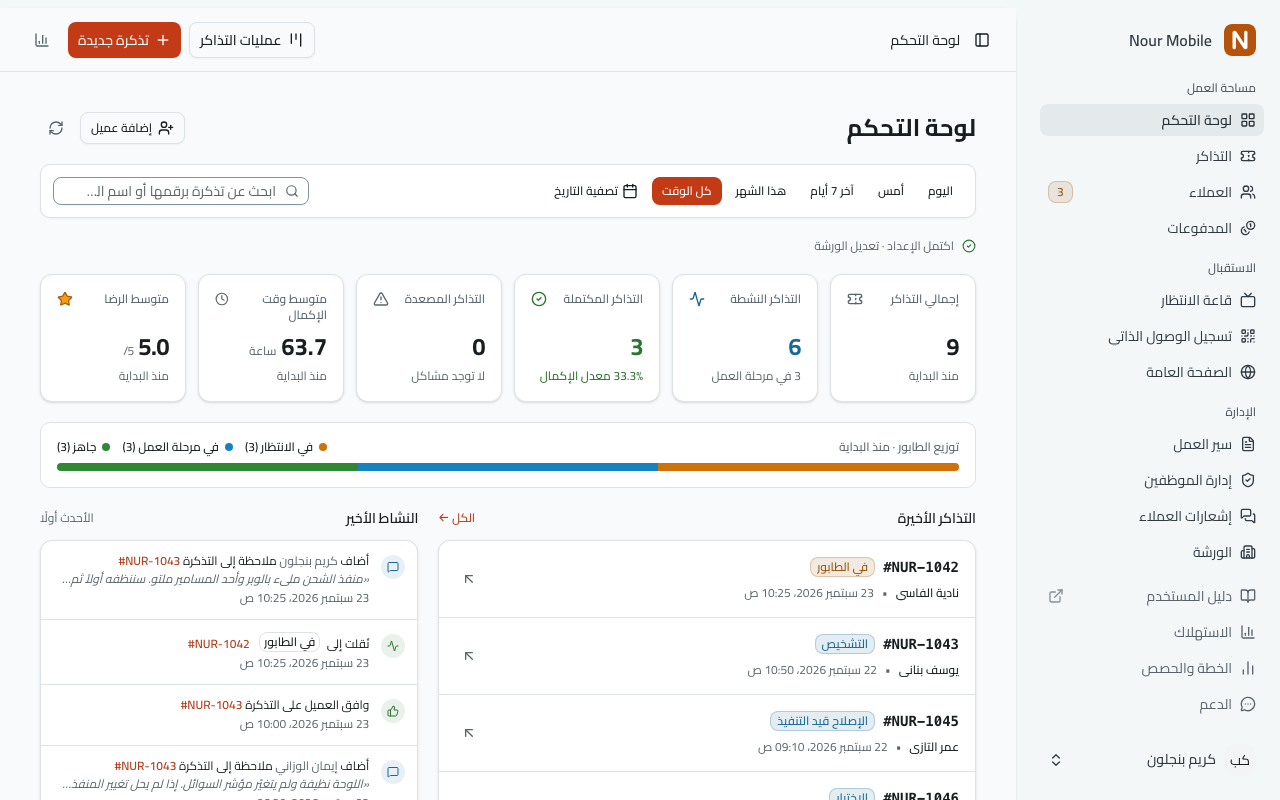Select the اليوم time filter
This screenshot has height=800, width=1280.
(x=940, y=191)
